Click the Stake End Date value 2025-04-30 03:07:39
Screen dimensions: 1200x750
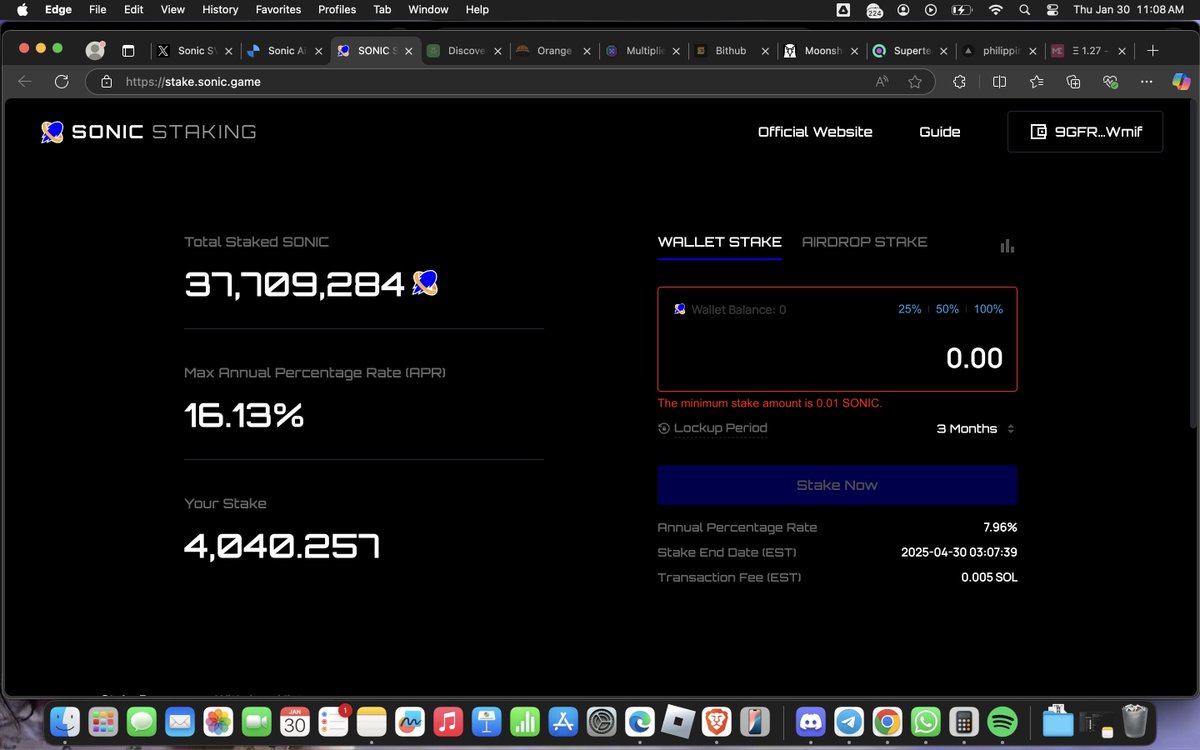959,552
